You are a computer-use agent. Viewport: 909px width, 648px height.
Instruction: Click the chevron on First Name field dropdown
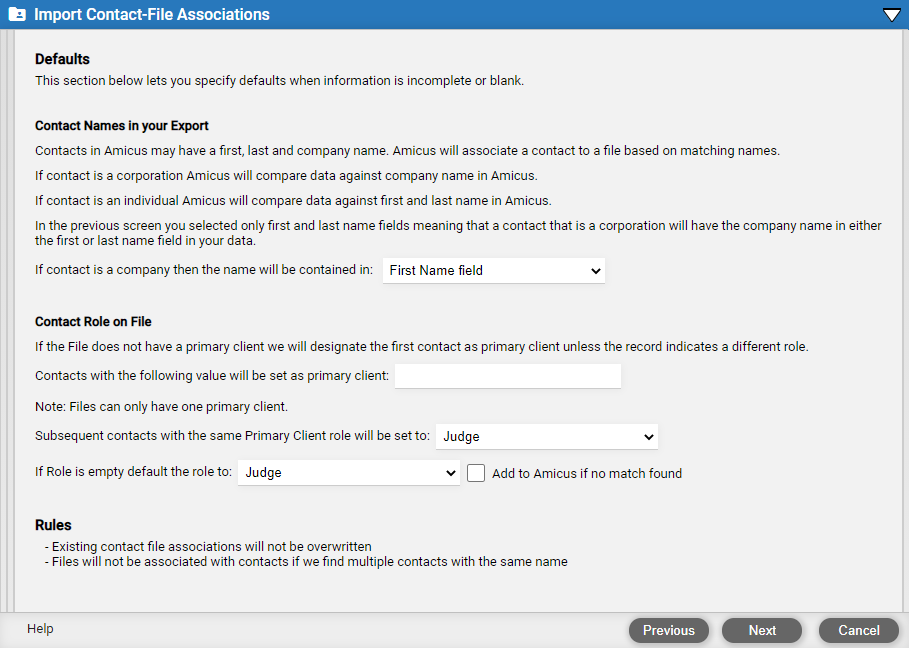click(x=595, y=271)
